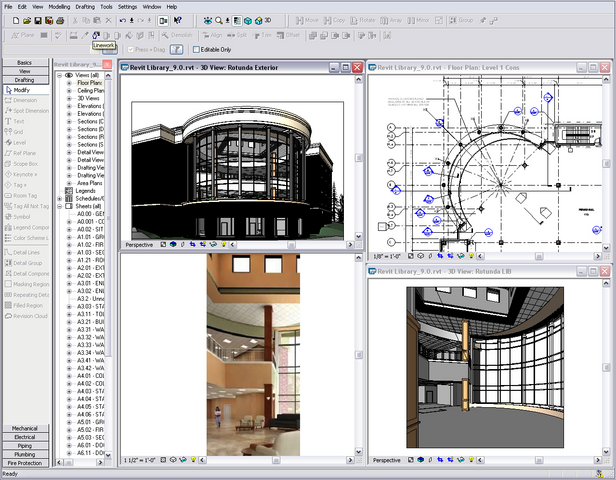Expand the Area Plans tree node
Image resolution: width=616 pixels, height=480 pixels.
click(x=69, y=183)
